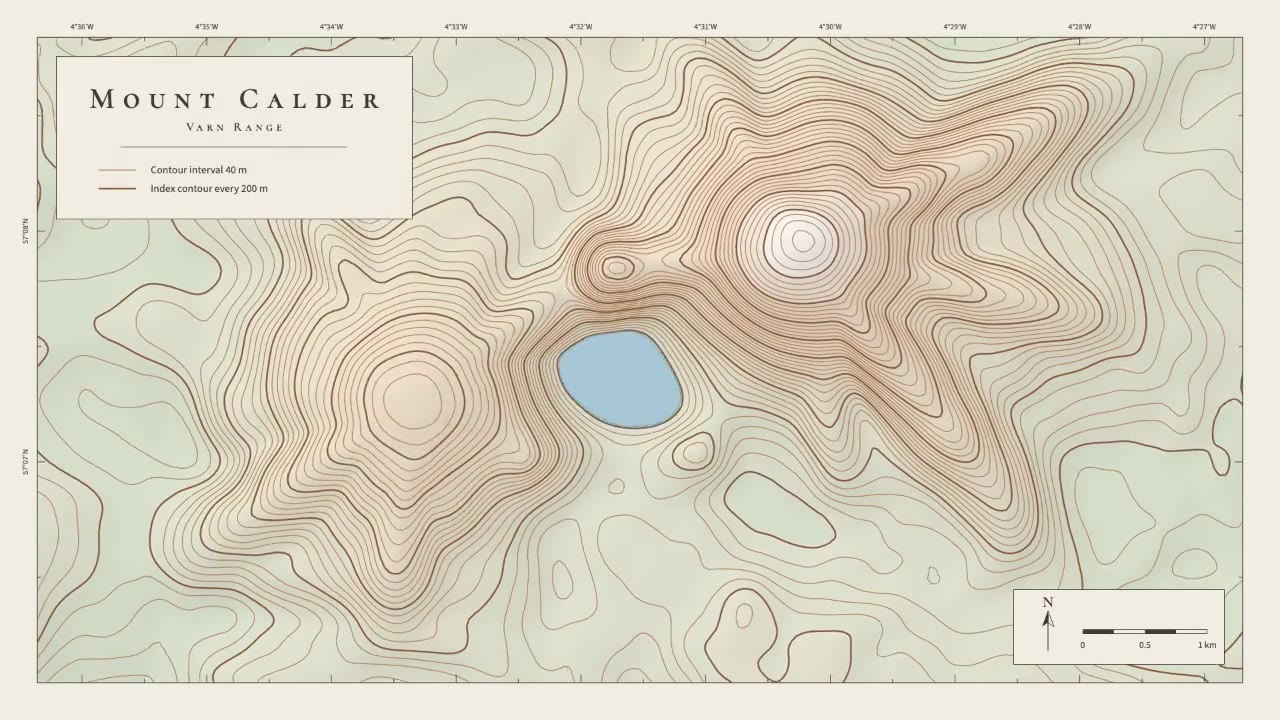
Task: Click the '0.5' scale bar label
Action: tap(1144, 645)
